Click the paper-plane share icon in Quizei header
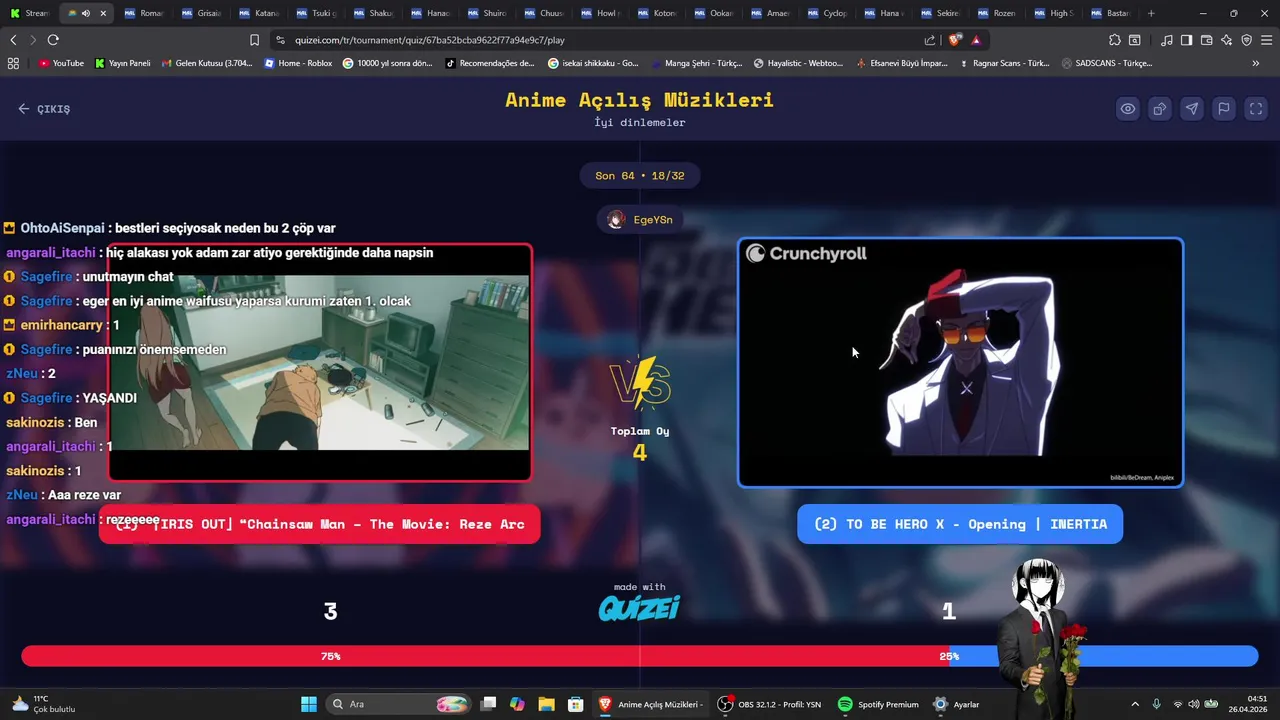Viewport: 1280px width, 720px height. [x=1191, y=109]
